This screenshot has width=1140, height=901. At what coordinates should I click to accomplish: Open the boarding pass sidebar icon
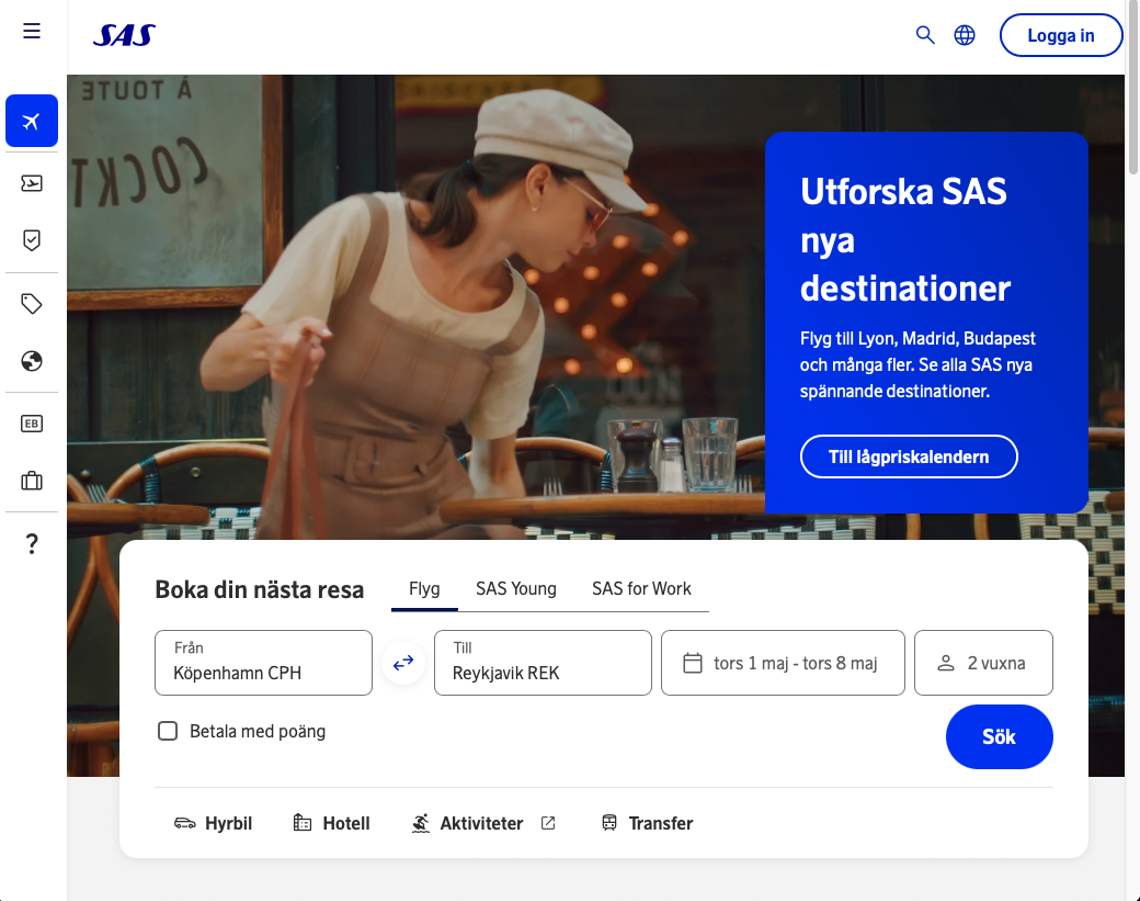click(x=31, y=183)
